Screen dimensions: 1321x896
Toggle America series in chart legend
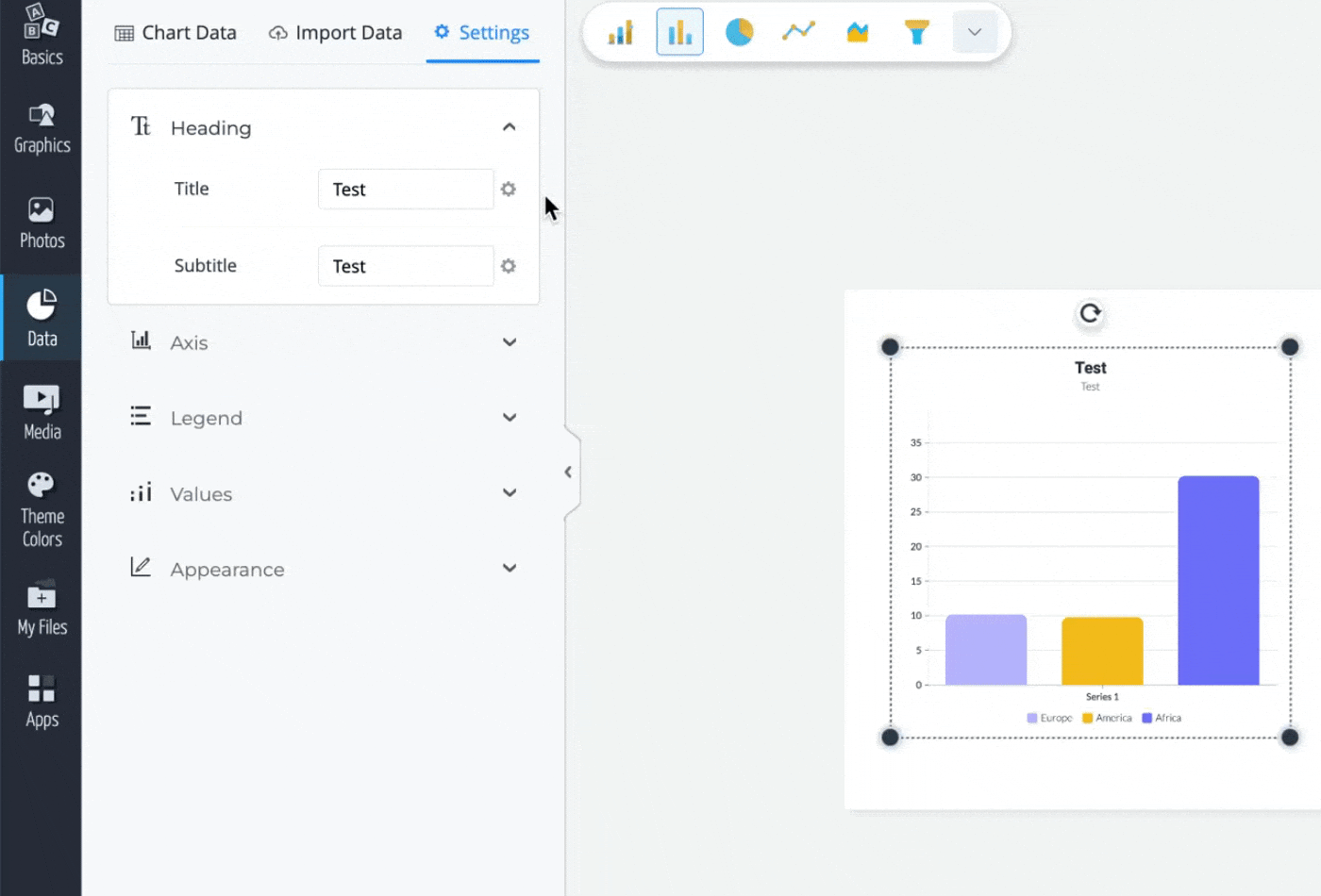coord(1107,718)
